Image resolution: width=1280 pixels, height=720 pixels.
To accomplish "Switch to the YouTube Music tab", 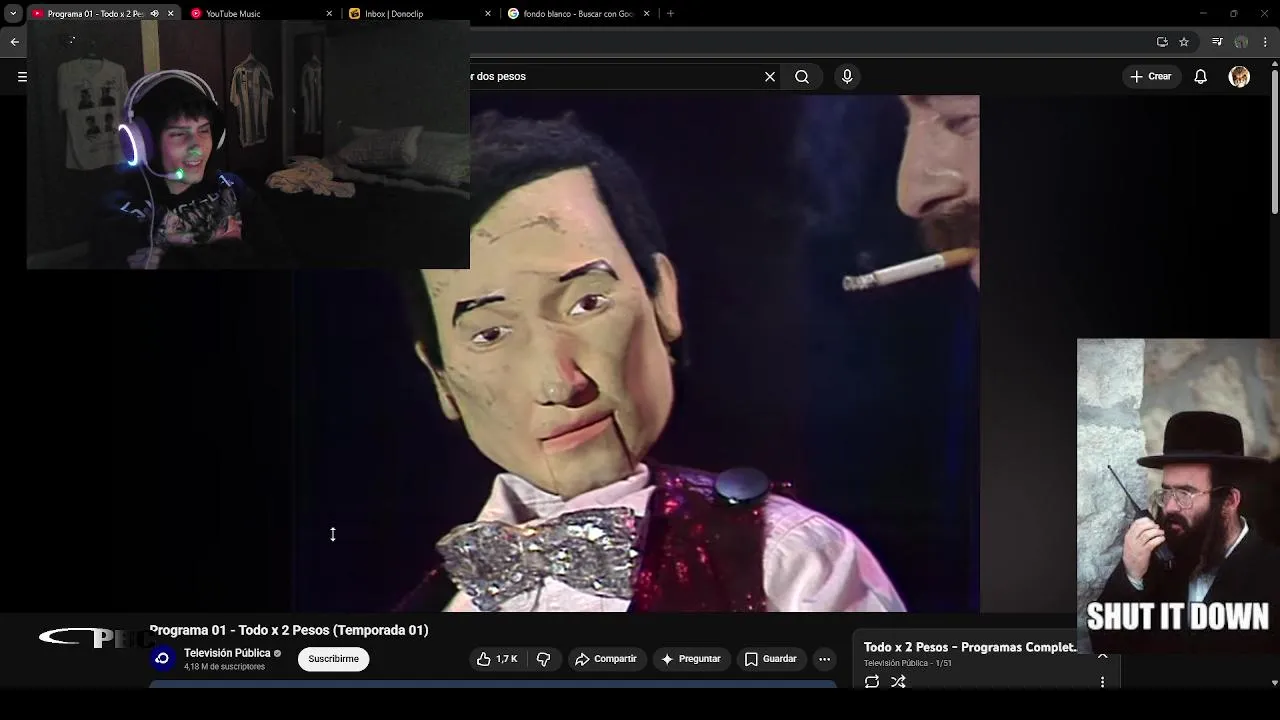I will pyautogui.click(x=233, y=14).
